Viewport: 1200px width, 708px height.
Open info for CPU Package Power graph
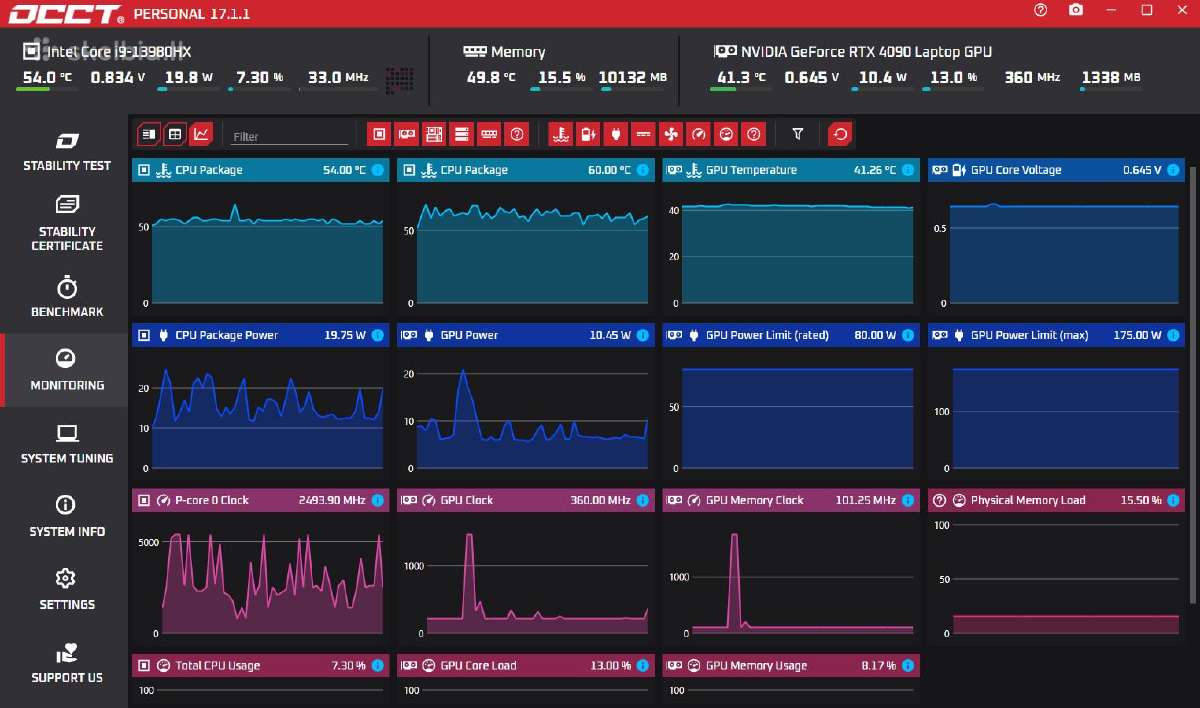tap(377, 335)
